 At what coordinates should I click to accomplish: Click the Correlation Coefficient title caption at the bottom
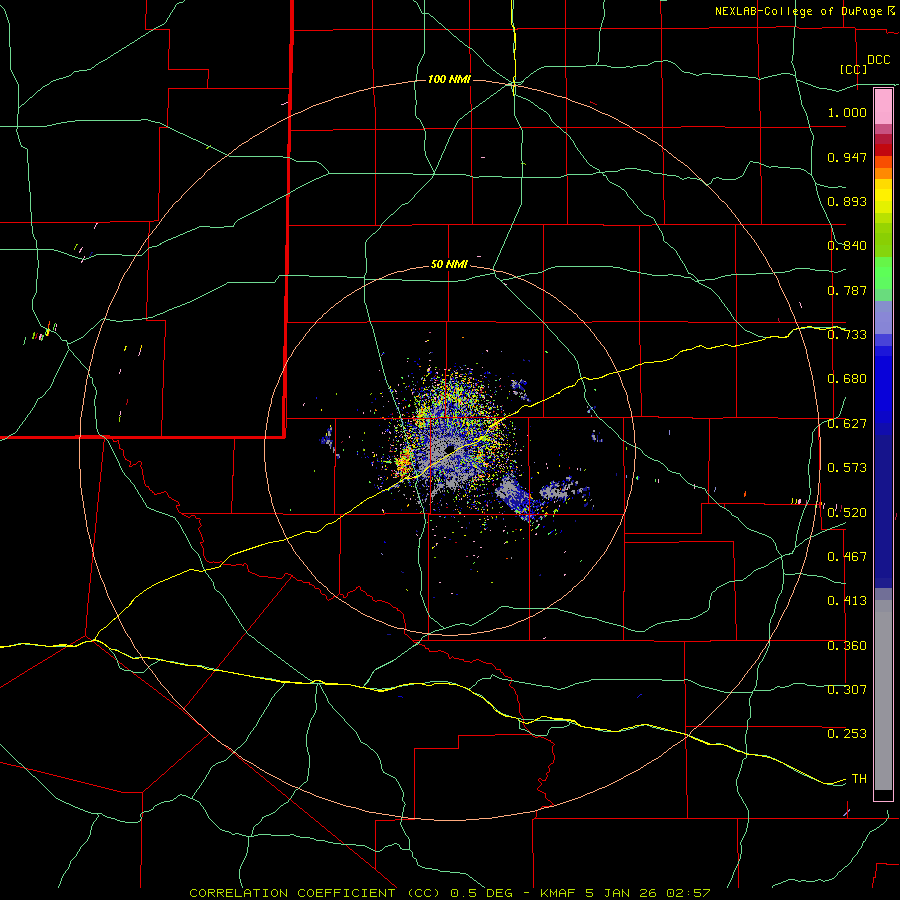click(450, 893)
